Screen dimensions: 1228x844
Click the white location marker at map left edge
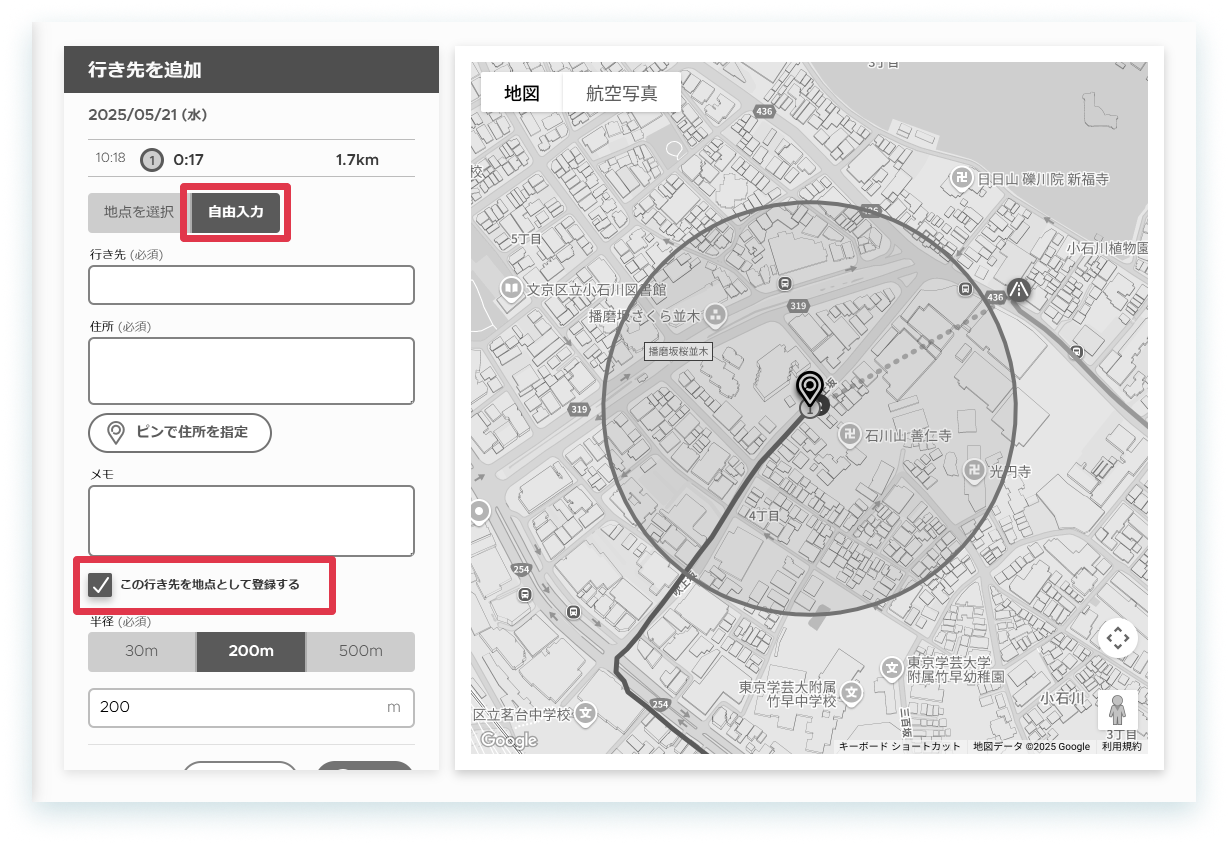click(x=479, y=513)
